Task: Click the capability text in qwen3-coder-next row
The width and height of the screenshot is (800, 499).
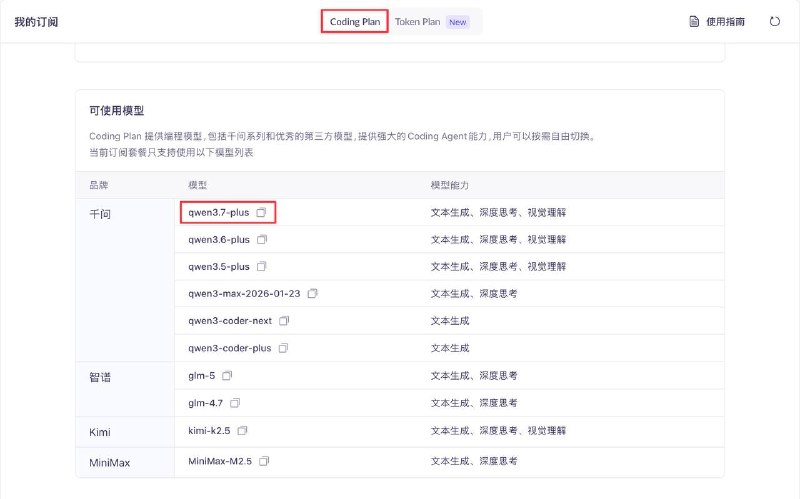Action: (449, 321)
